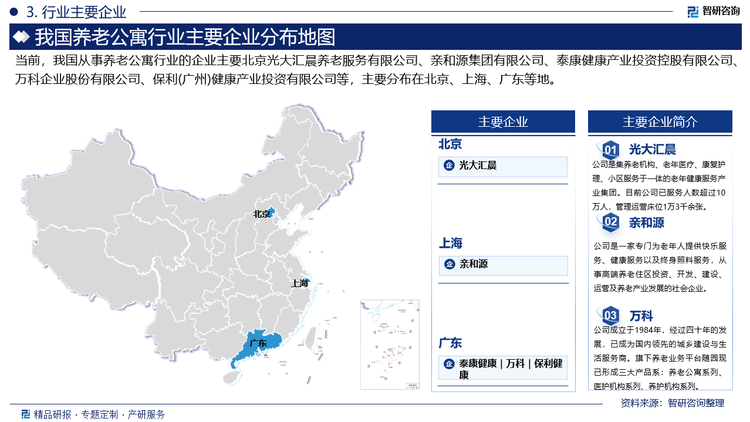Click the 01 hexagon badge
The image size is (750, 422).
pyautogui.click(x=610, y=150)
